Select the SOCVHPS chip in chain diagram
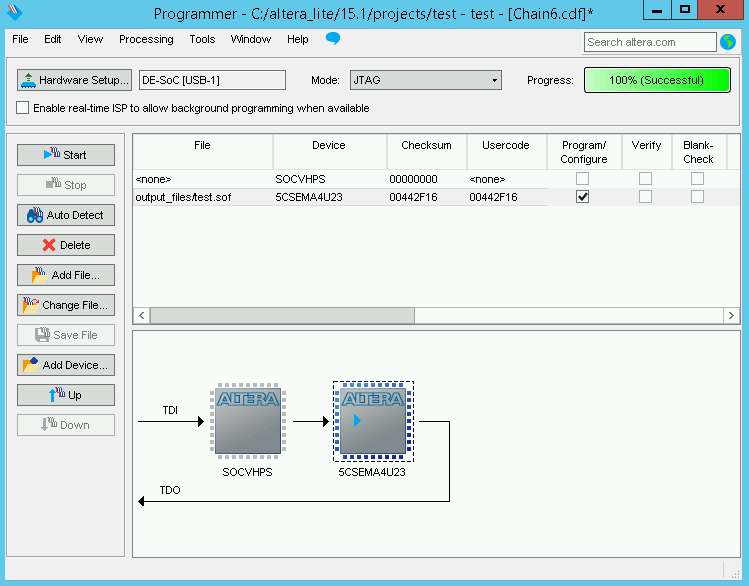Viewport: 749px width, 586px height. pyautogui.click(x=247, y=421)
